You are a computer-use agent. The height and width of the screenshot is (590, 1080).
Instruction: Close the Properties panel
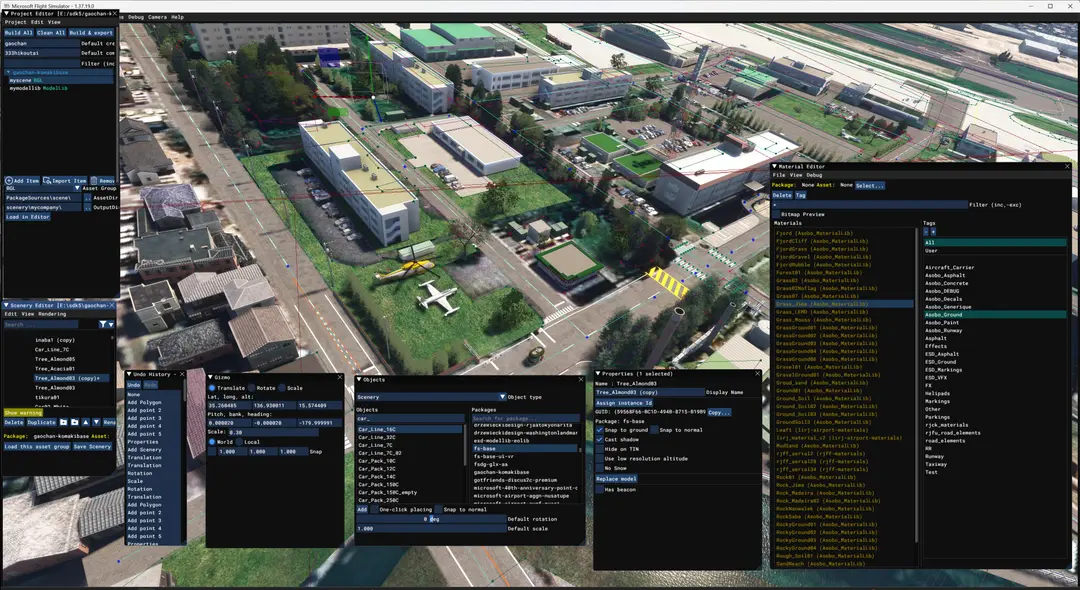tap(757, 374)
